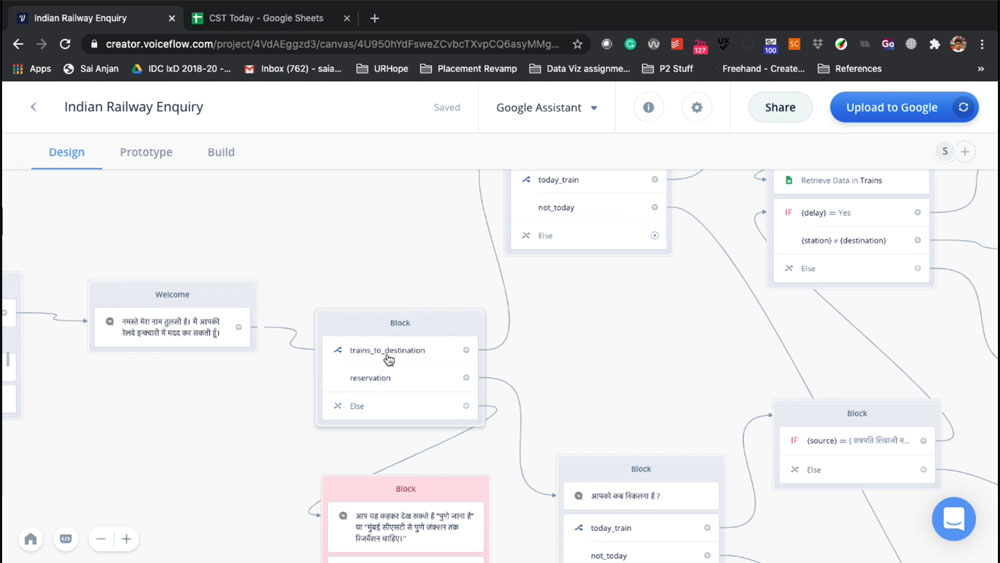This screenshot has width=1000, height=563.
Task: Open project info via the info icon
Action: 648,108
